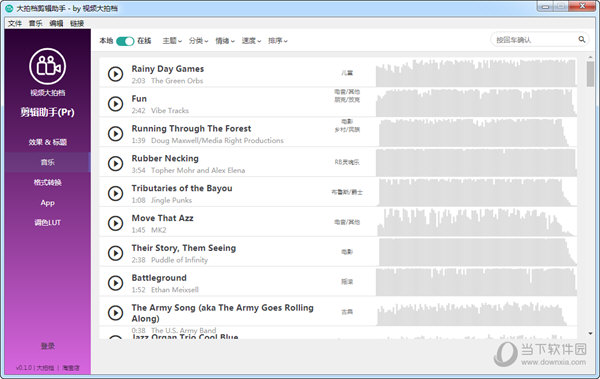Seek in the Battleground waveform
This screenshot has width=600, height=379.
click(476, 282)
